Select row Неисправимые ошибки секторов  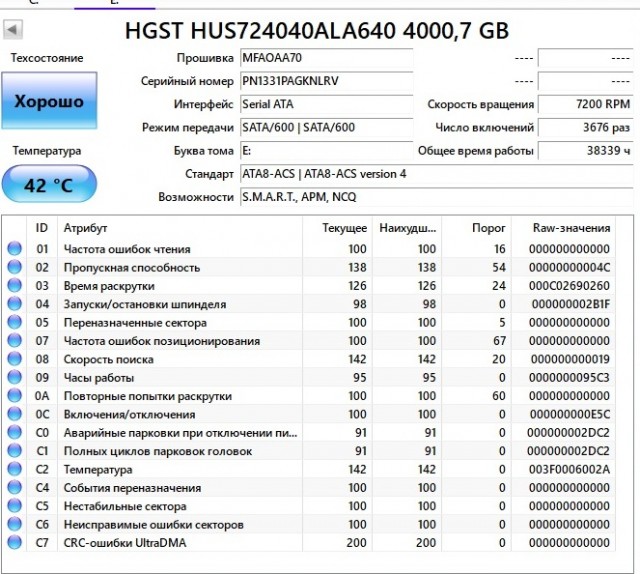point(309,524)
